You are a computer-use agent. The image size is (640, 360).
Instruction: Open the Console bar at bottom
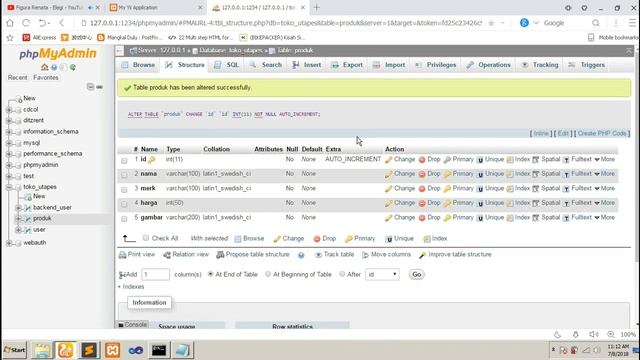click(132, 324)
